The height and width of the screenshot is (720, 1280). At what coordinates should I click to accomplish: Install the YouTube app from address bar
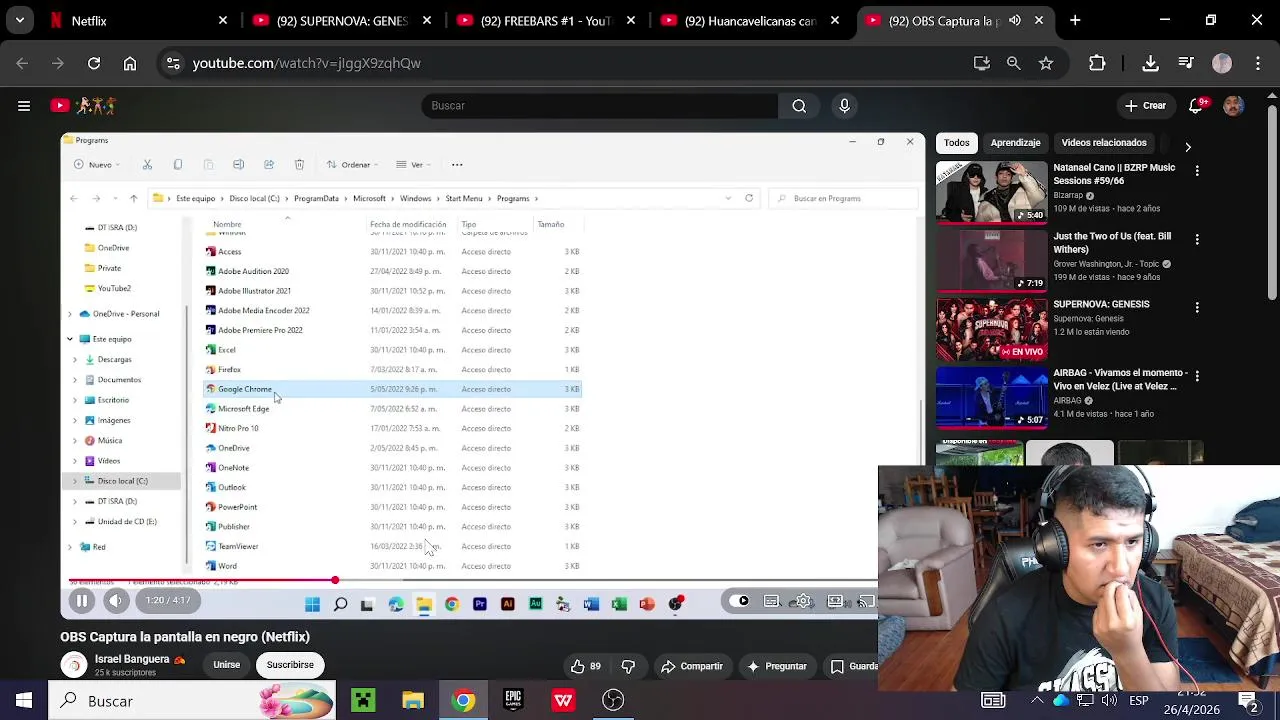coord(982,63)
